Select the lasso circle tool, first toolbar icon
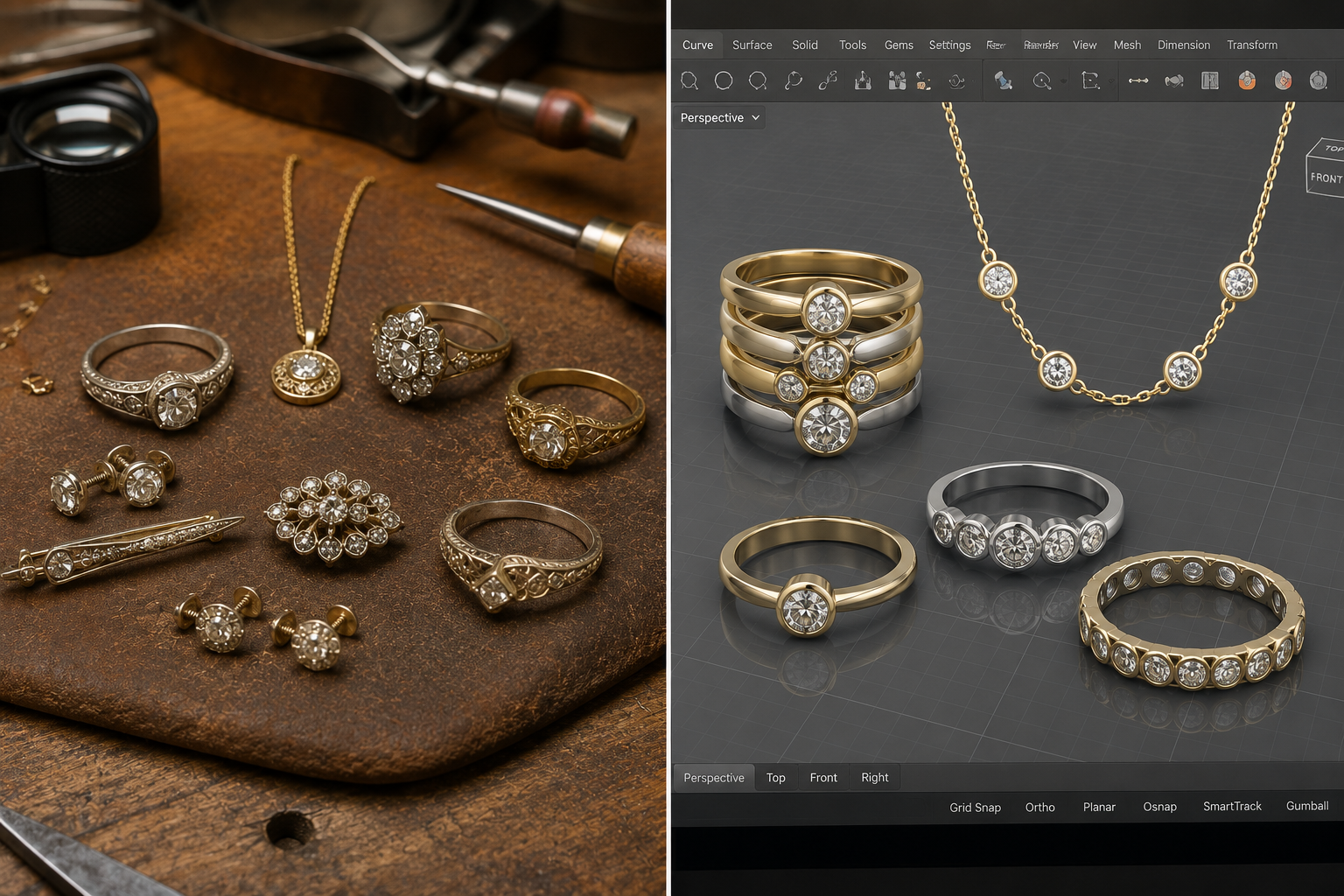Viewport: 1344px width, 896px height. coord(689,81)
